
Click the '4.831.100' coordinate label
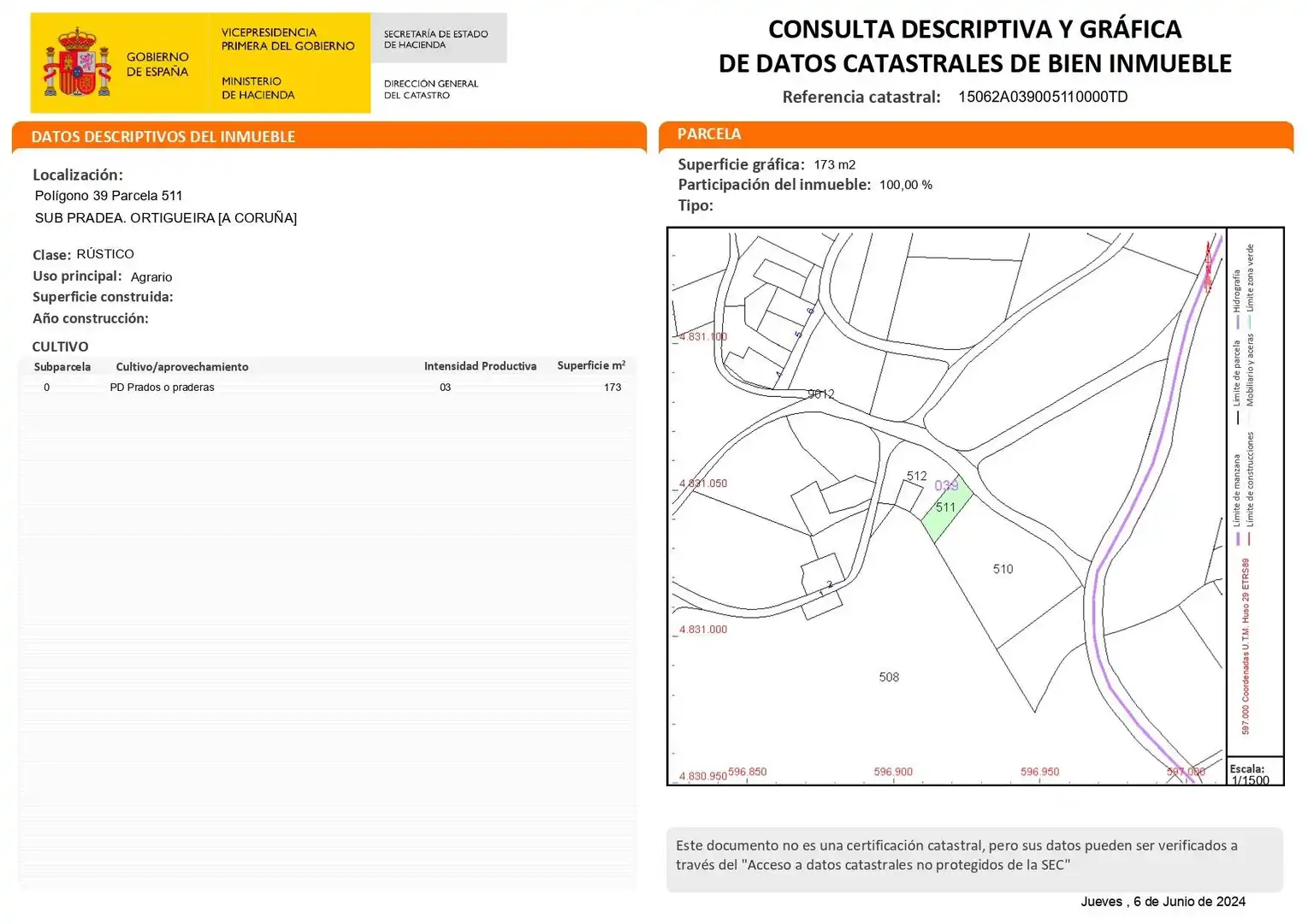703,336
